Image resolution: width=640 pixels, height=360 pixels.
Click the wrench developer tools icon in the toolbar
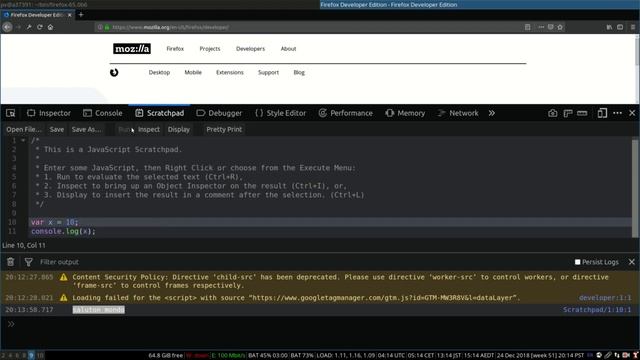click(x=29, y=27)
